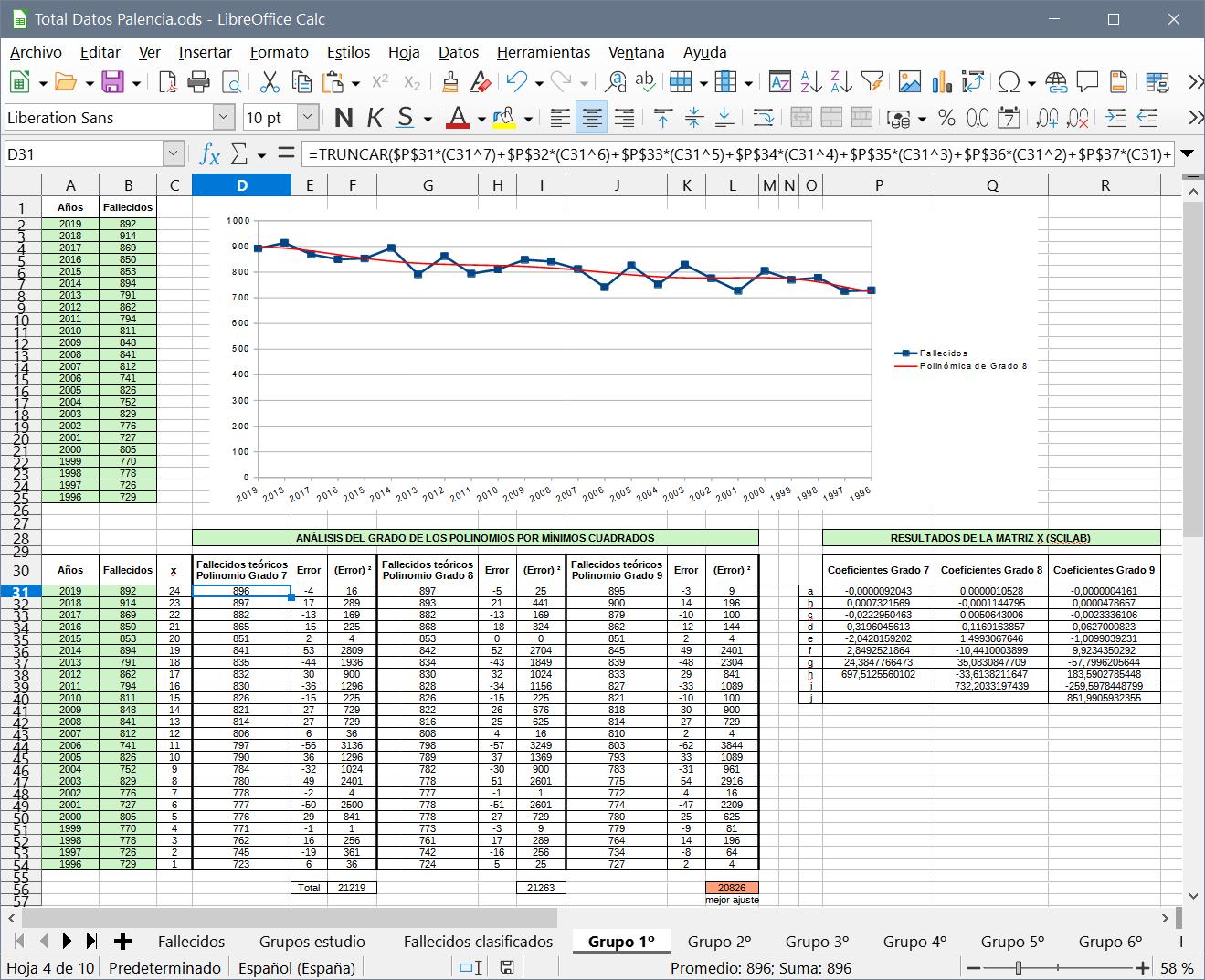This screenshot has height=980, width=1205.
Task: Expand the font name dropdown
Action: tap(224, 118)
